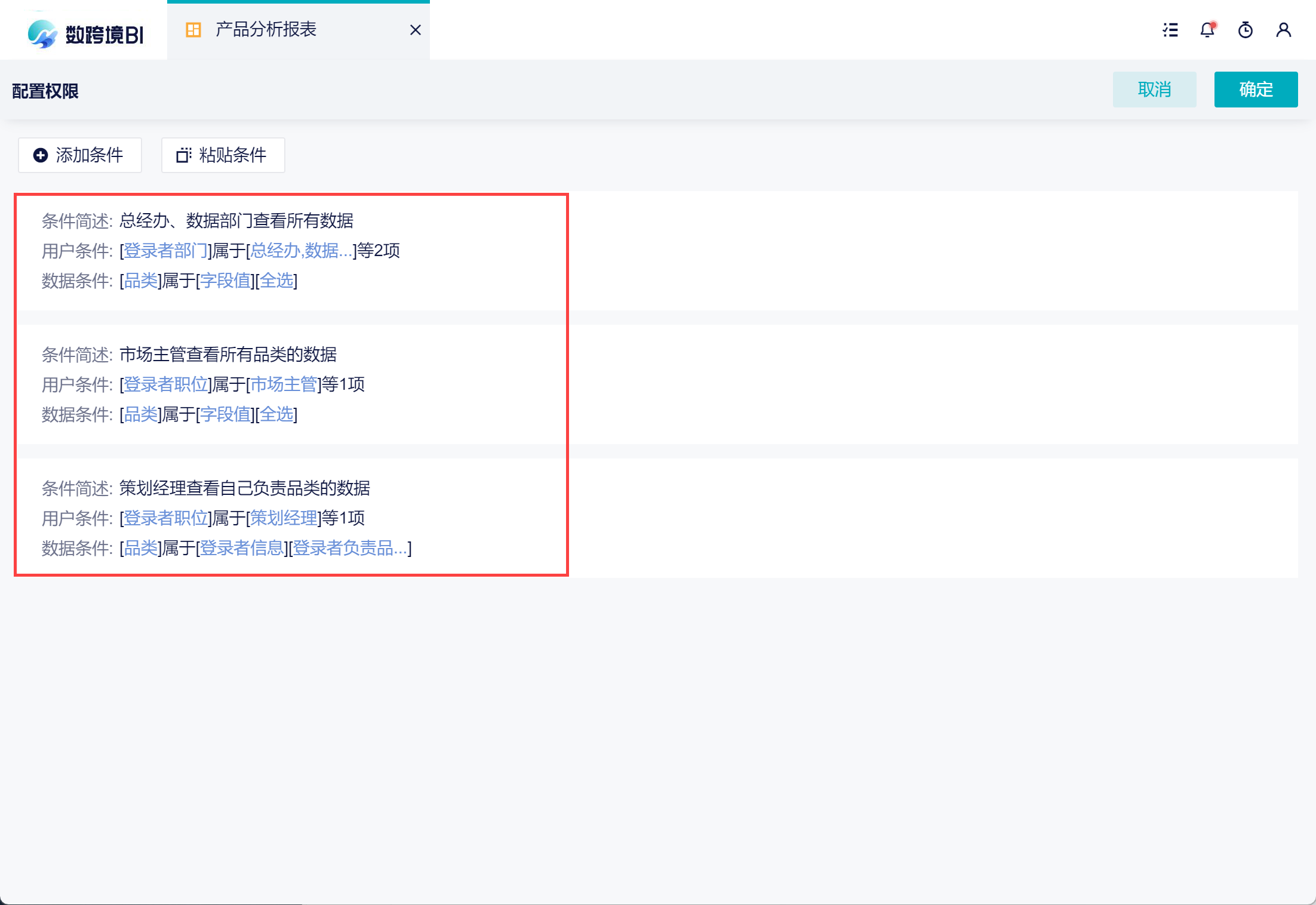This screenshot has width=1316, height=905.
Task: Open the 登录者信息 link
Action: (x=241, y=548)
